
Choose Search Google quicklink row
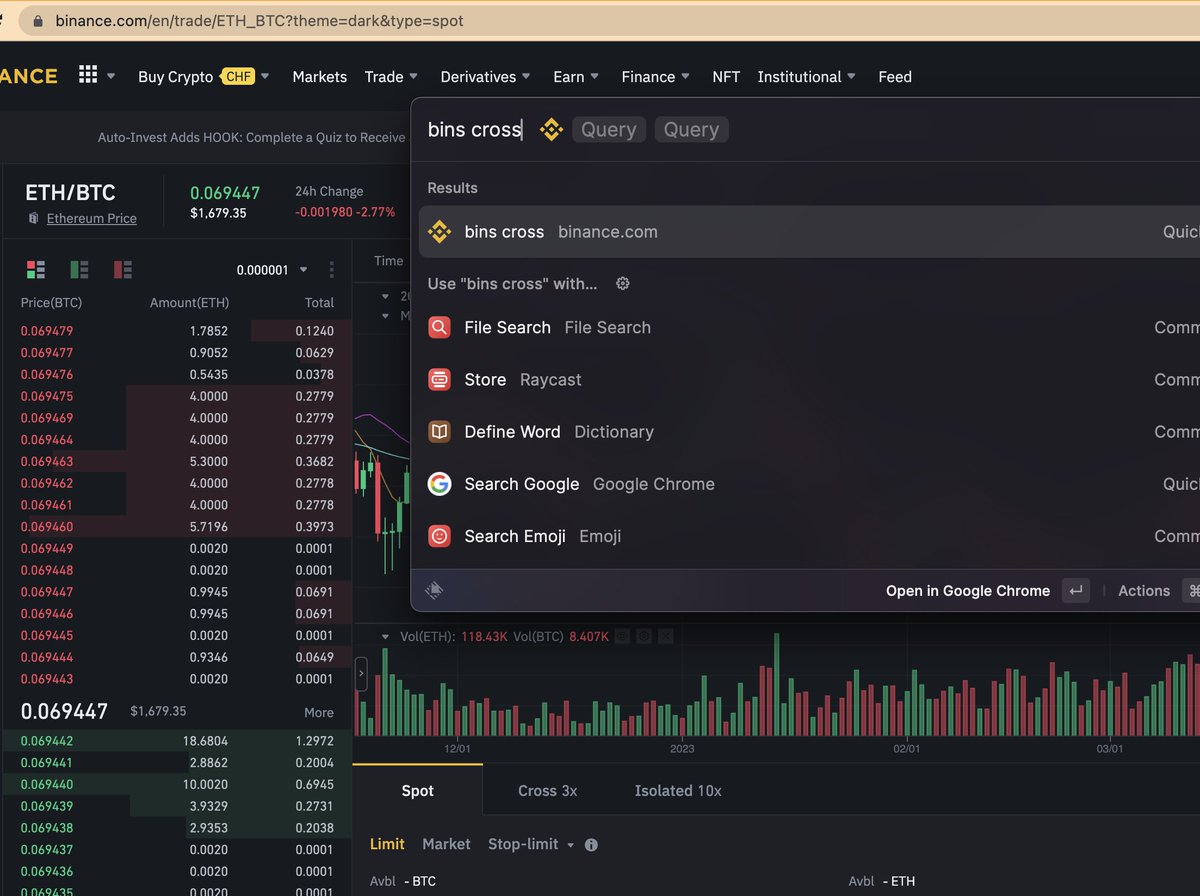coord(809,484)
